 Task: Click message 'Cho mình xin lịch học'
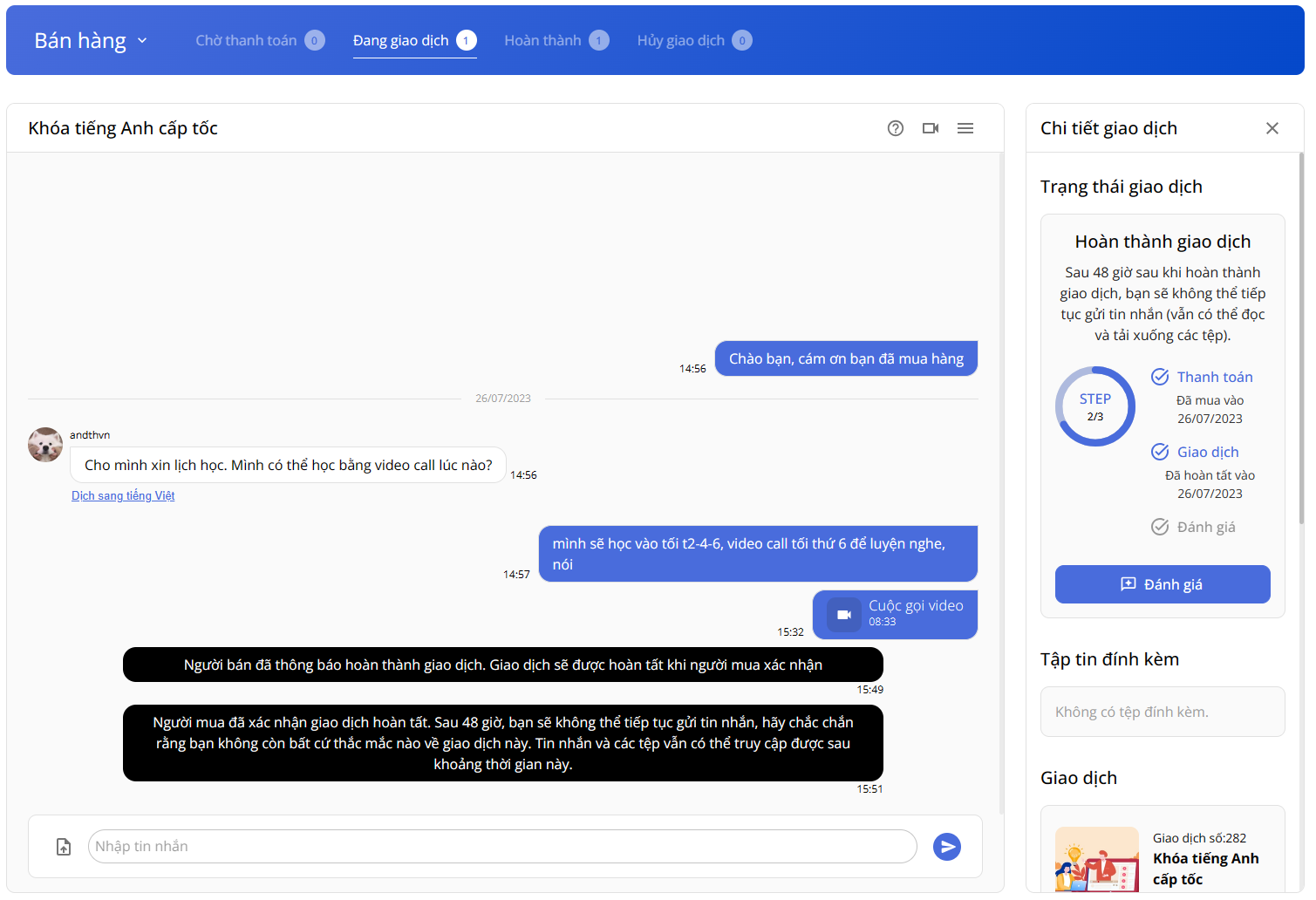pyautogui.click(x=288, y=465)
